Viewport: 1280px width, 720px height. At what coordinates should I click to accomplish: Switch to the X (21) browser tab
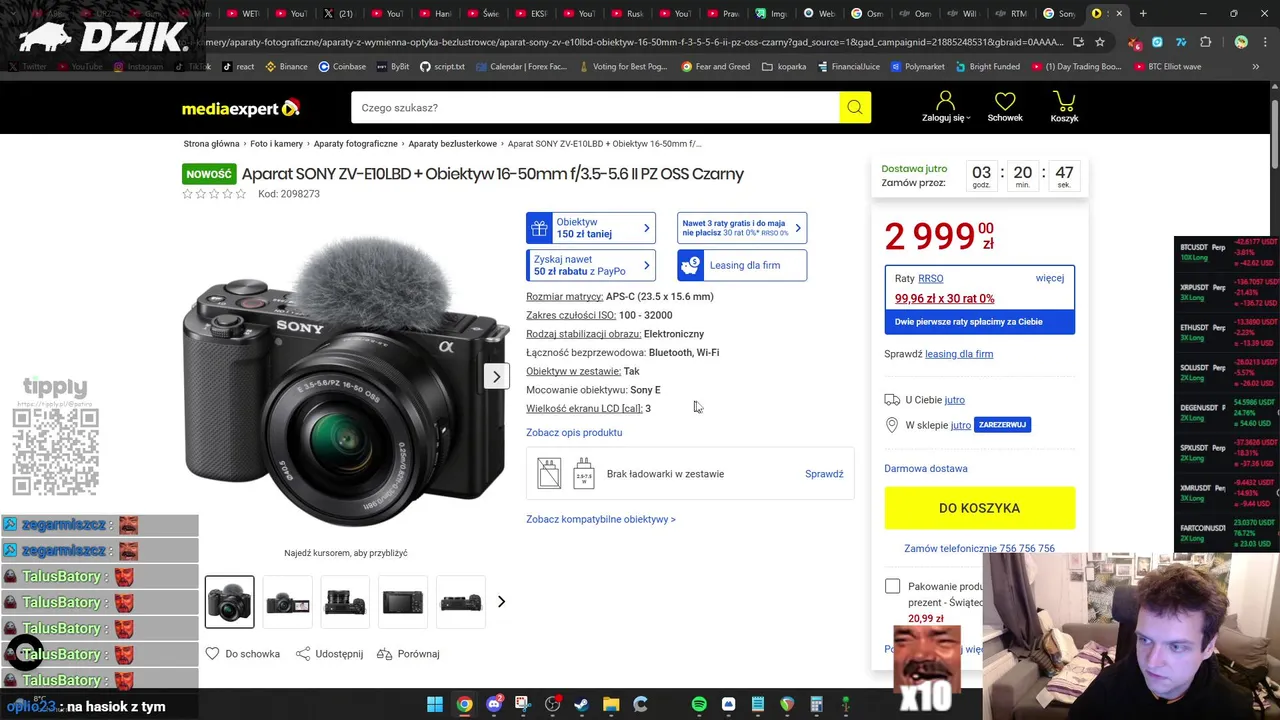[x=338, y=13]
